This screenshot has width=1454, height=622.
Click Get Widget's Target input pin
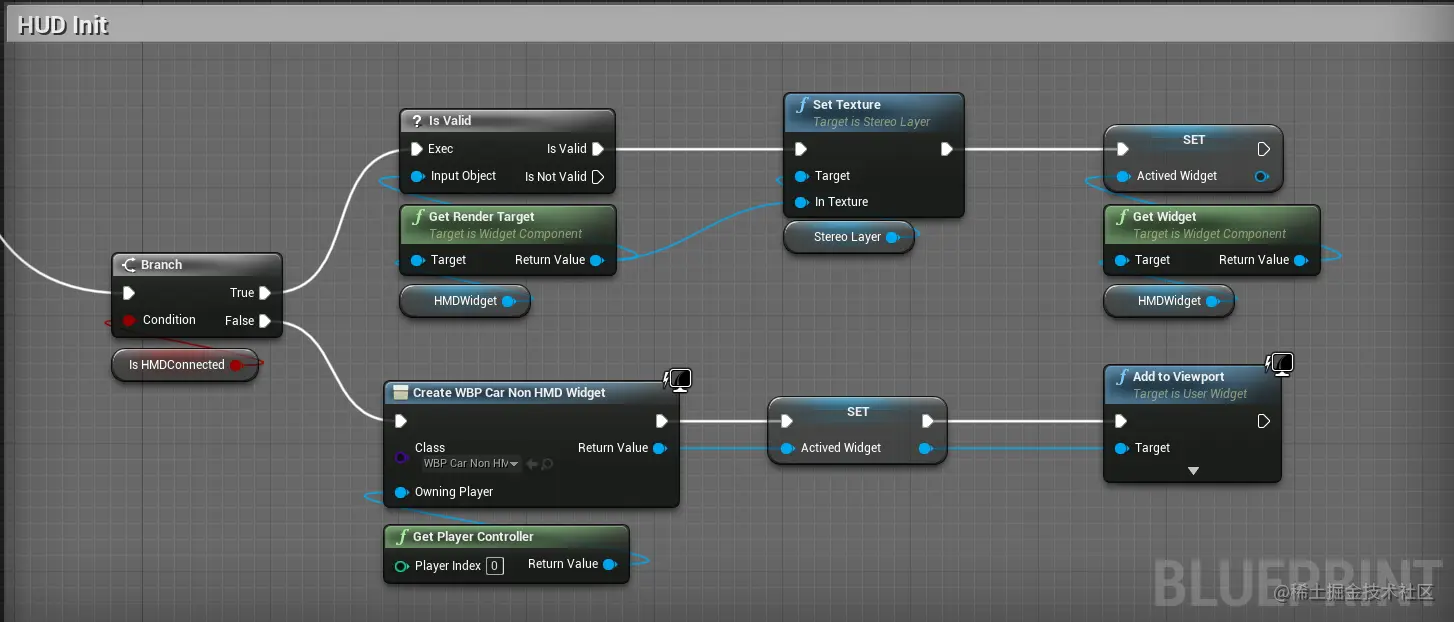click(1121, 260)
